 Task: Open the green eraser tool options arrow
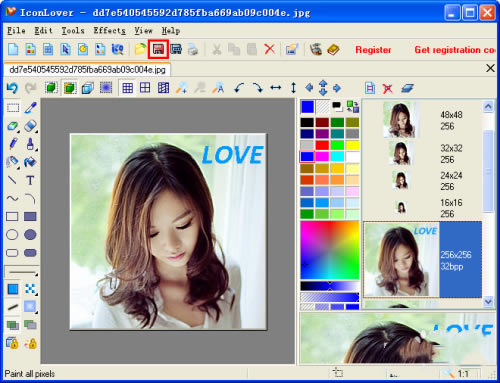click(x=18, y=132)
